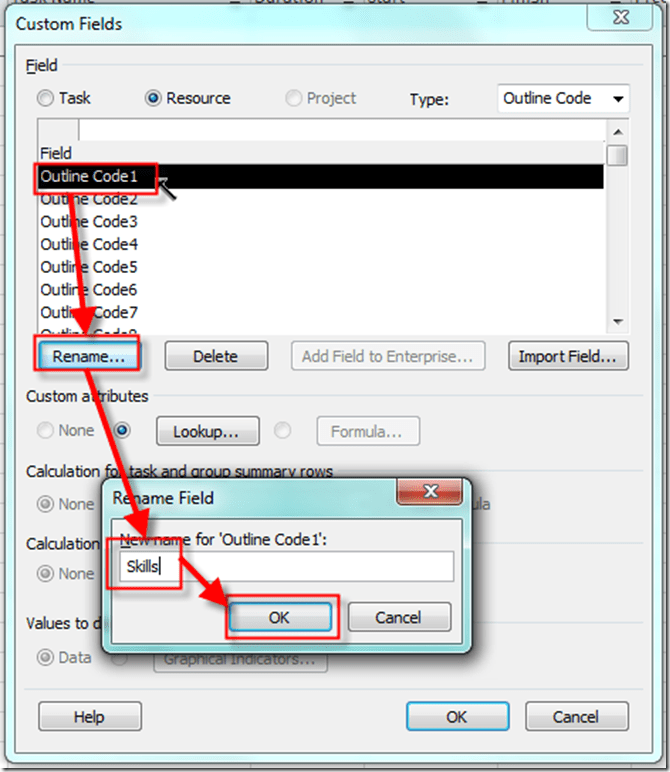This screenshot has height=772, width=670.
Task: Cancel the Rename Field dialog
Action: coord(399,617)
